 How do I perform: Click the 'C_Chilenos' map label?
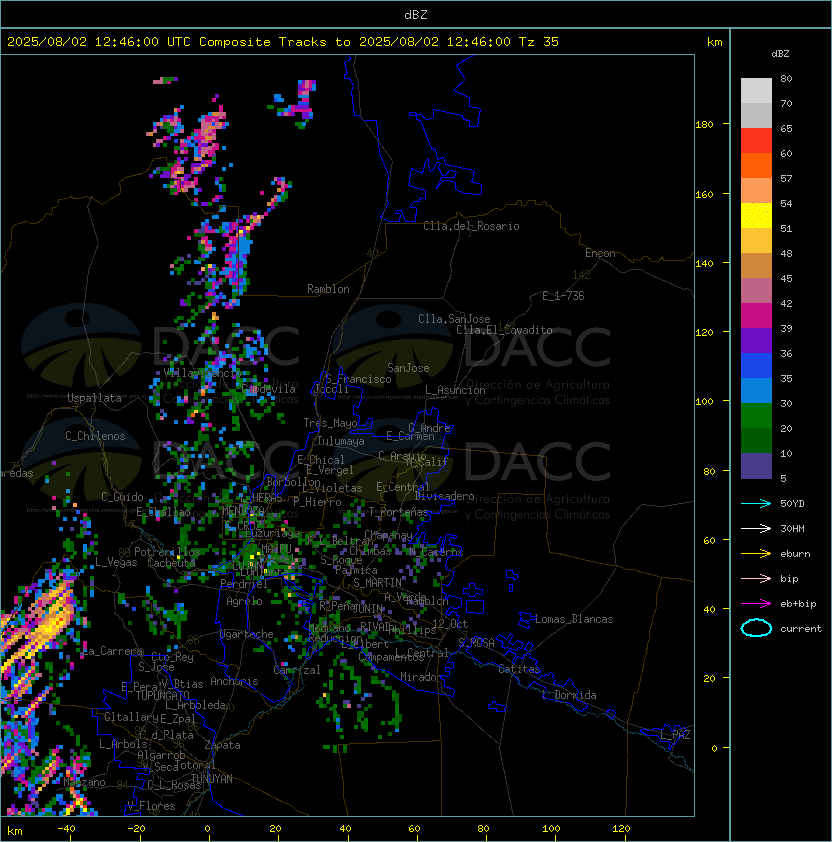95,436
